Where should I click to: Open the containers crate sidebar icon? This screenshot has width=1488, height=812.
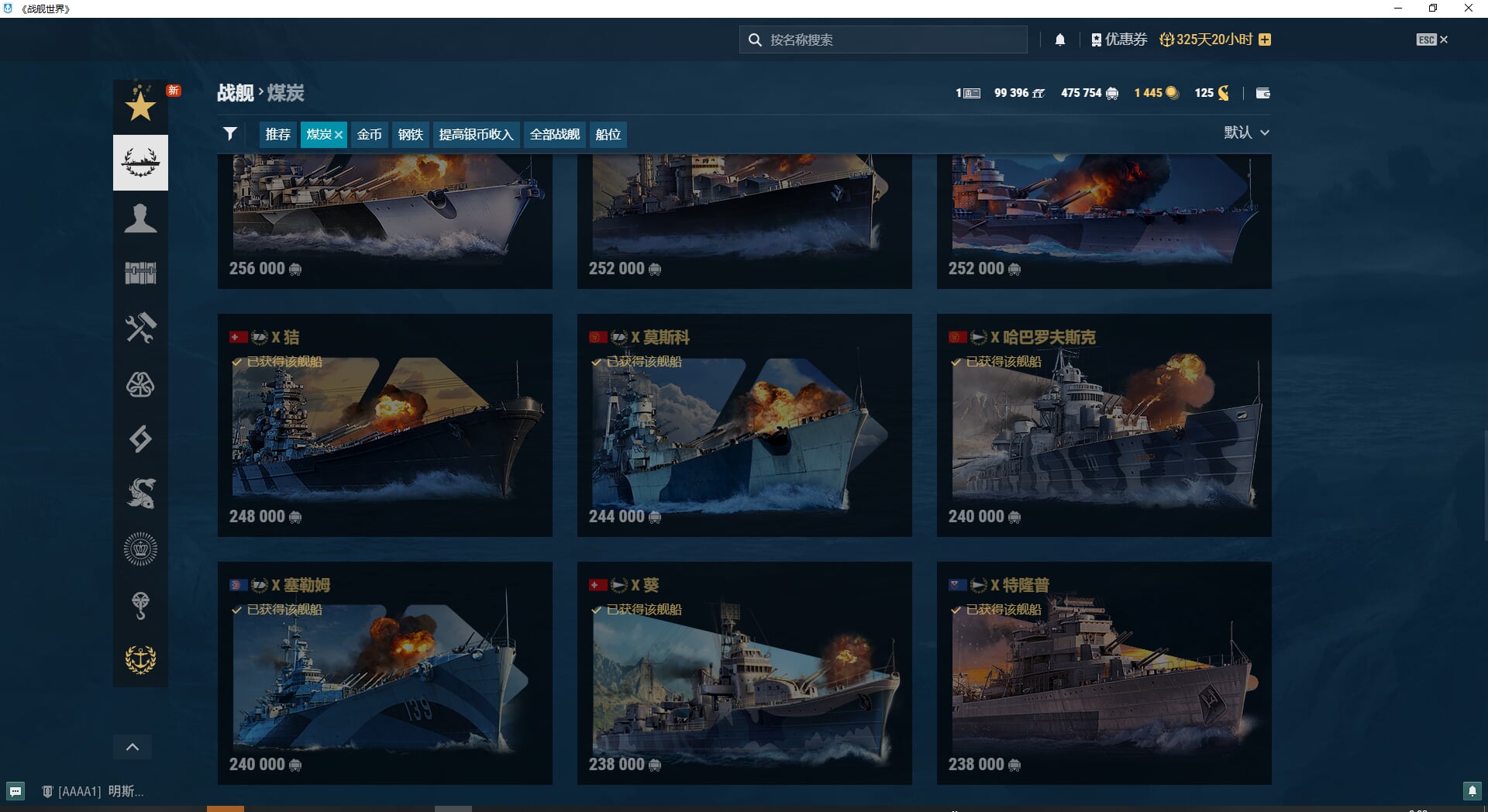coord(140,273)
